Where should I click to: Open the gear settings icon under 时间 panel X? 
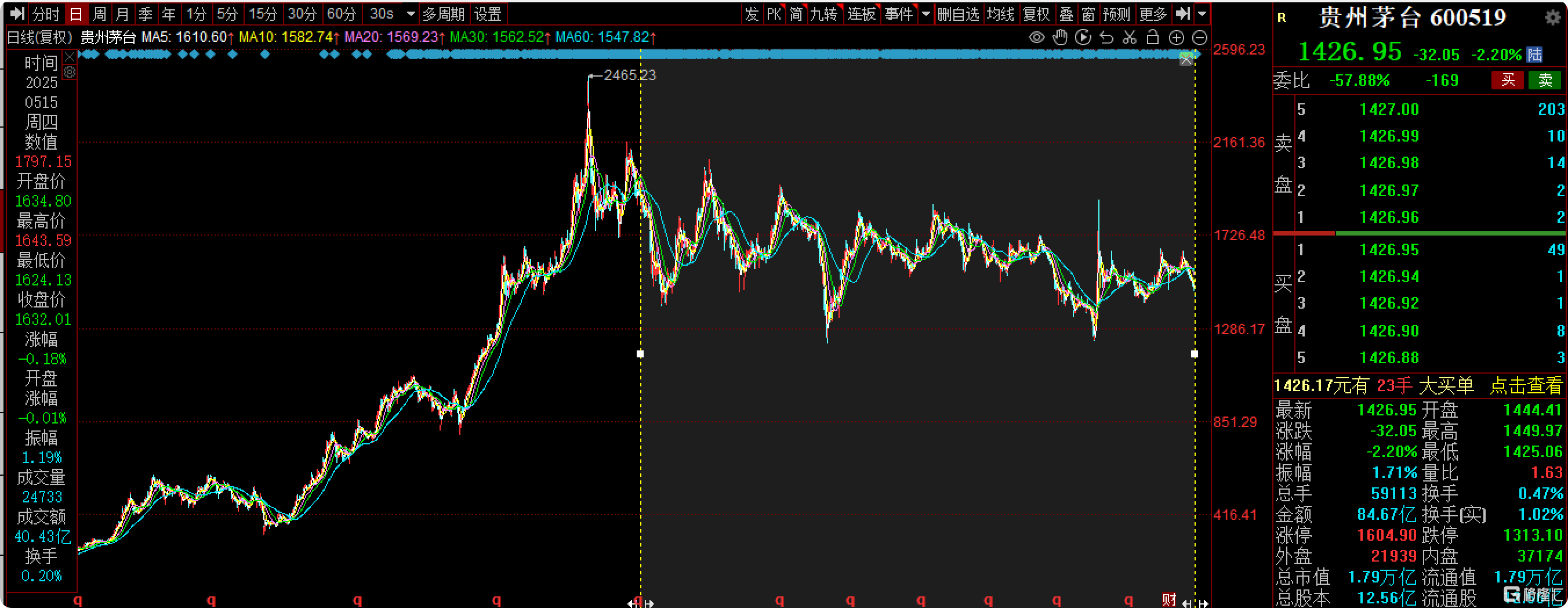coord(70,73)
